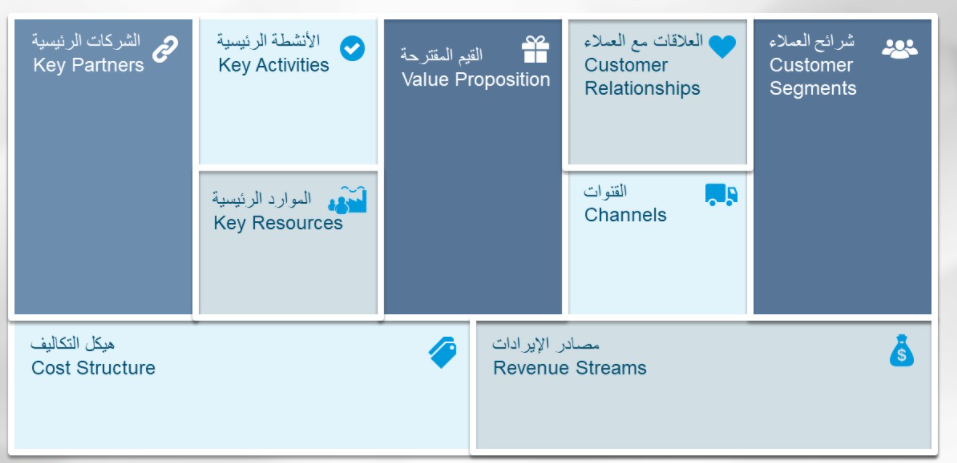Click the price tag icon in Cost Structure
The height and width of the screenshot is (463, 957).
(442, 352)
